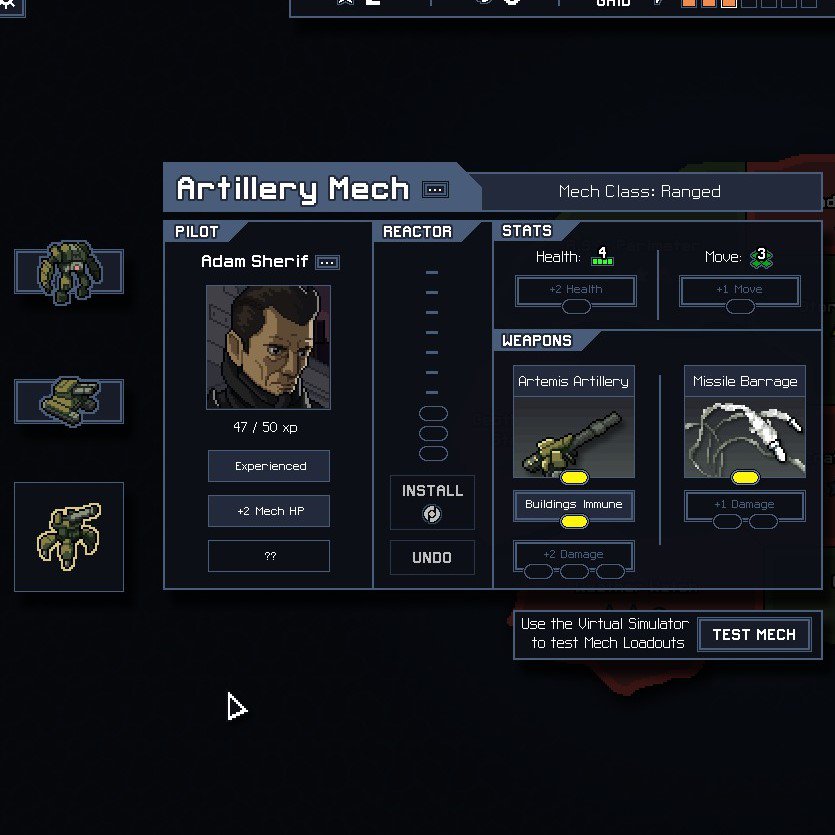This screenshot has width=835, height=835.
Task: Click Adam Sherif's pilot portrait
Action: tap(268, 347)
